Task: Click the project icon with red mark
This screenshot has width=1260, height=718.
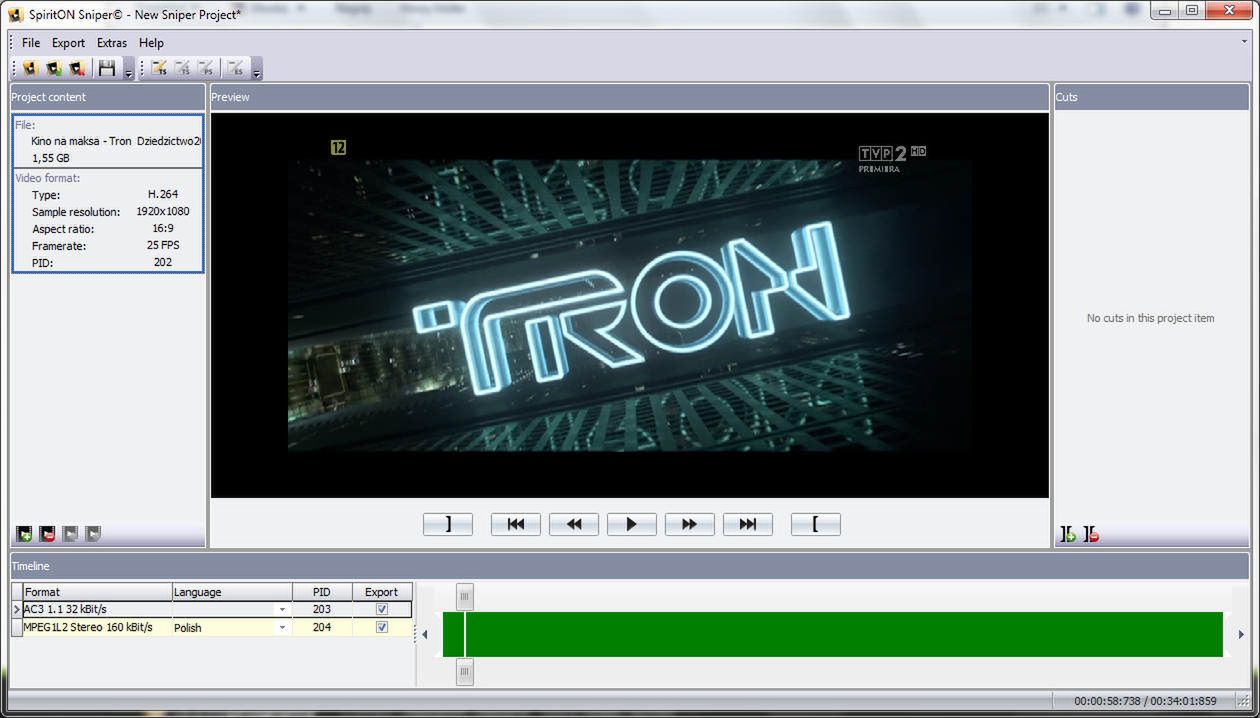Action: click(77, 68)
